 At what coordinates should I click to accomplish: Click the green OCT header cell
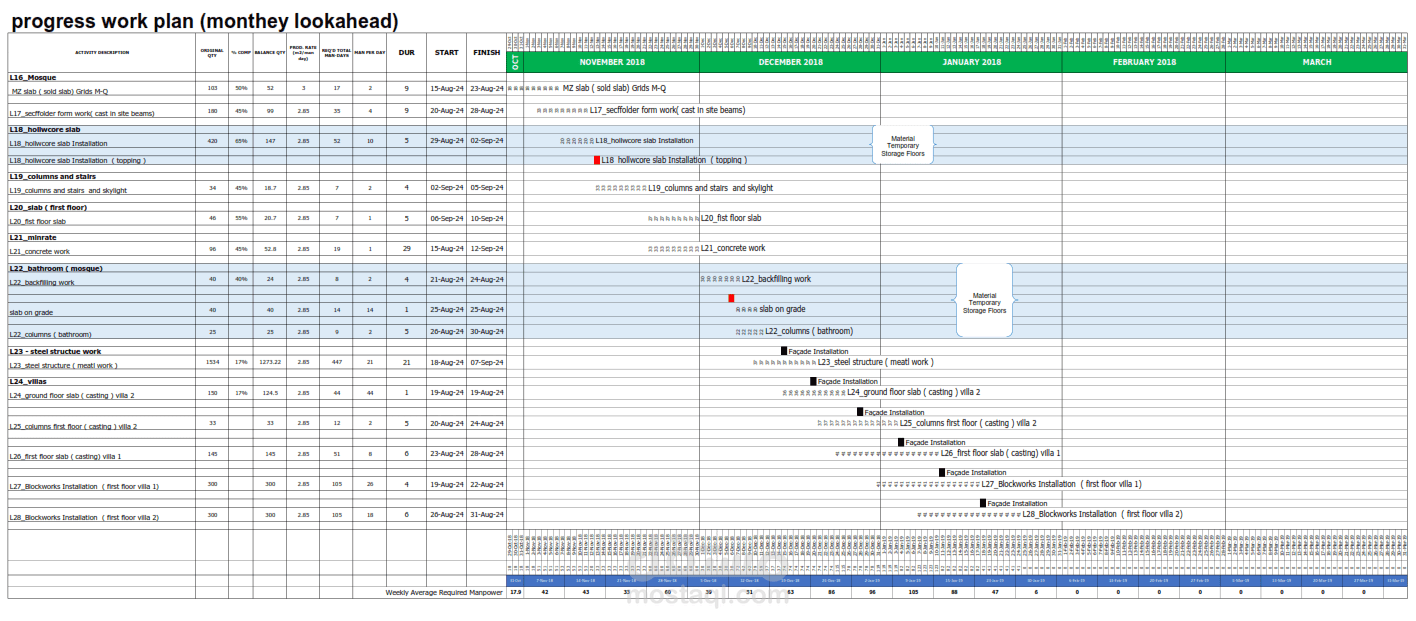tap(515, 62)
